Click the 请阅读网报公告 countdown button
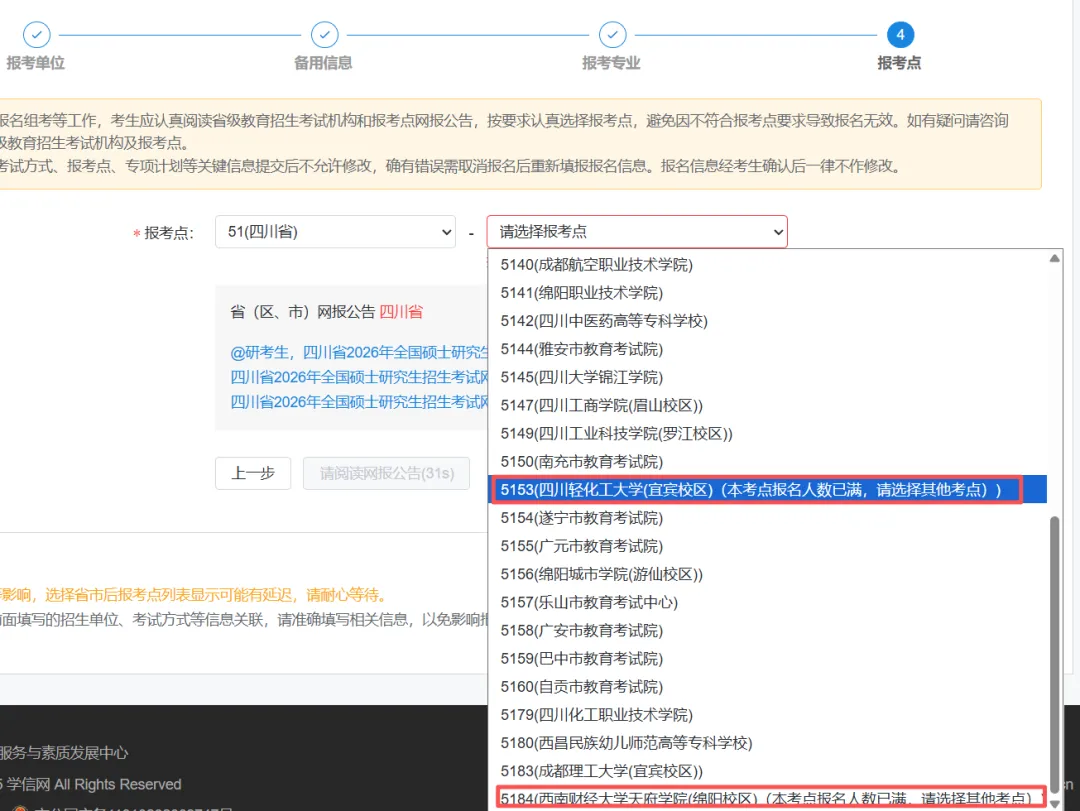Image resolution: width=1080 pixels, height=811 pixels. pyautogui.click(x=387, y=473)
